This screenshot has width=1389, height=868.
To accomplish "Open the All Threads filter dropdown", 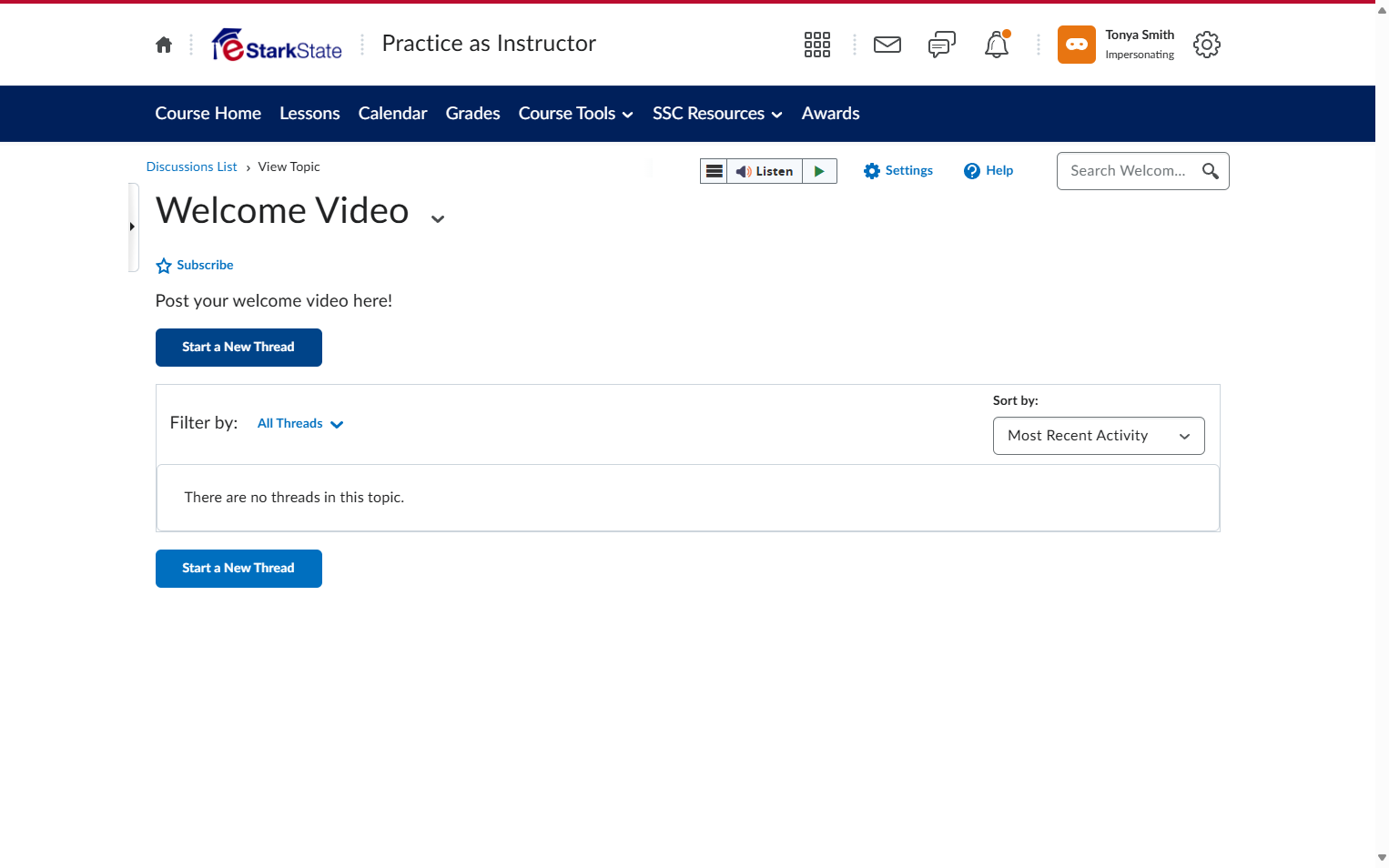I will tap(300, 424).
